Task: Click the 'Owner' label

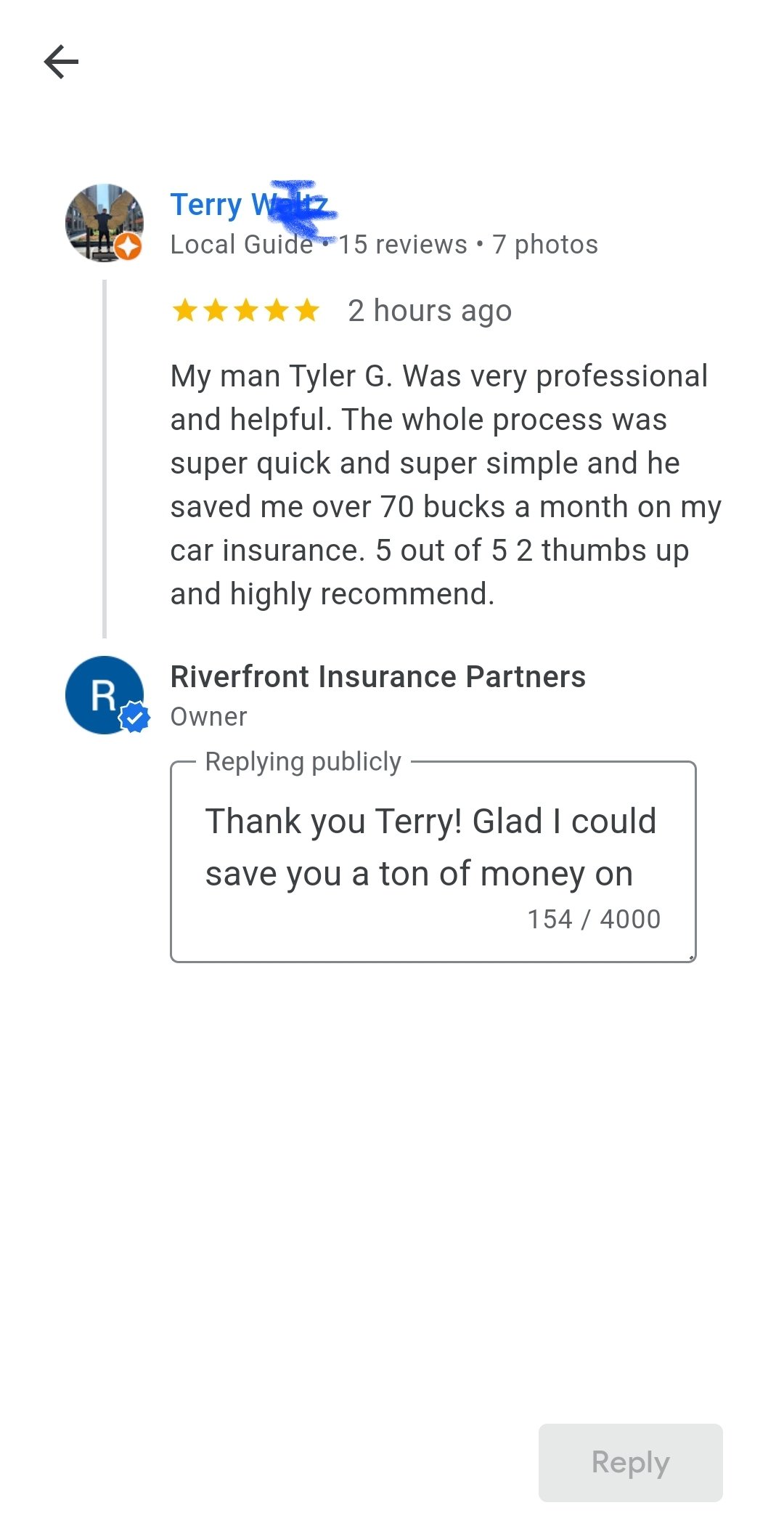Action: [x=208, y=717]
